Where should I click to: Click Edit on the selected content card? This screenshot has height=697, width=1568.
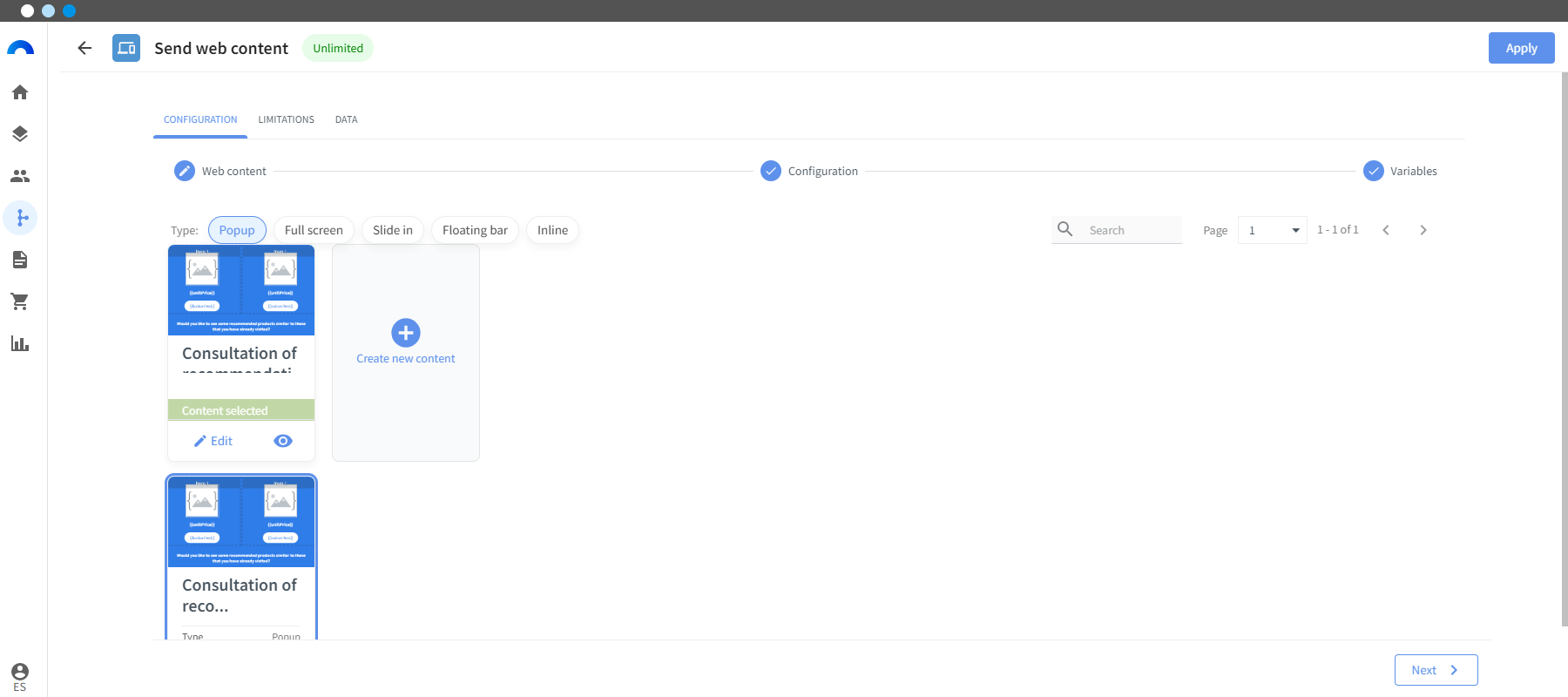213,441
